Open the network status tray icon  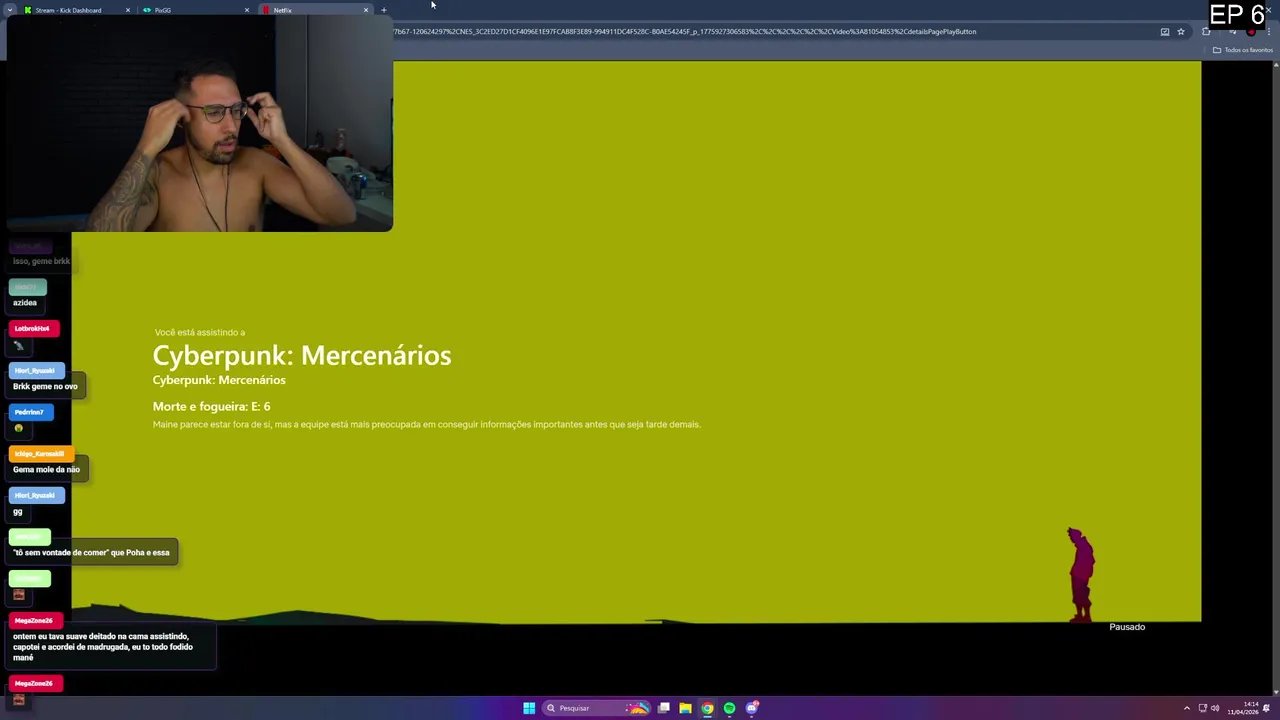click(1203, 708)
